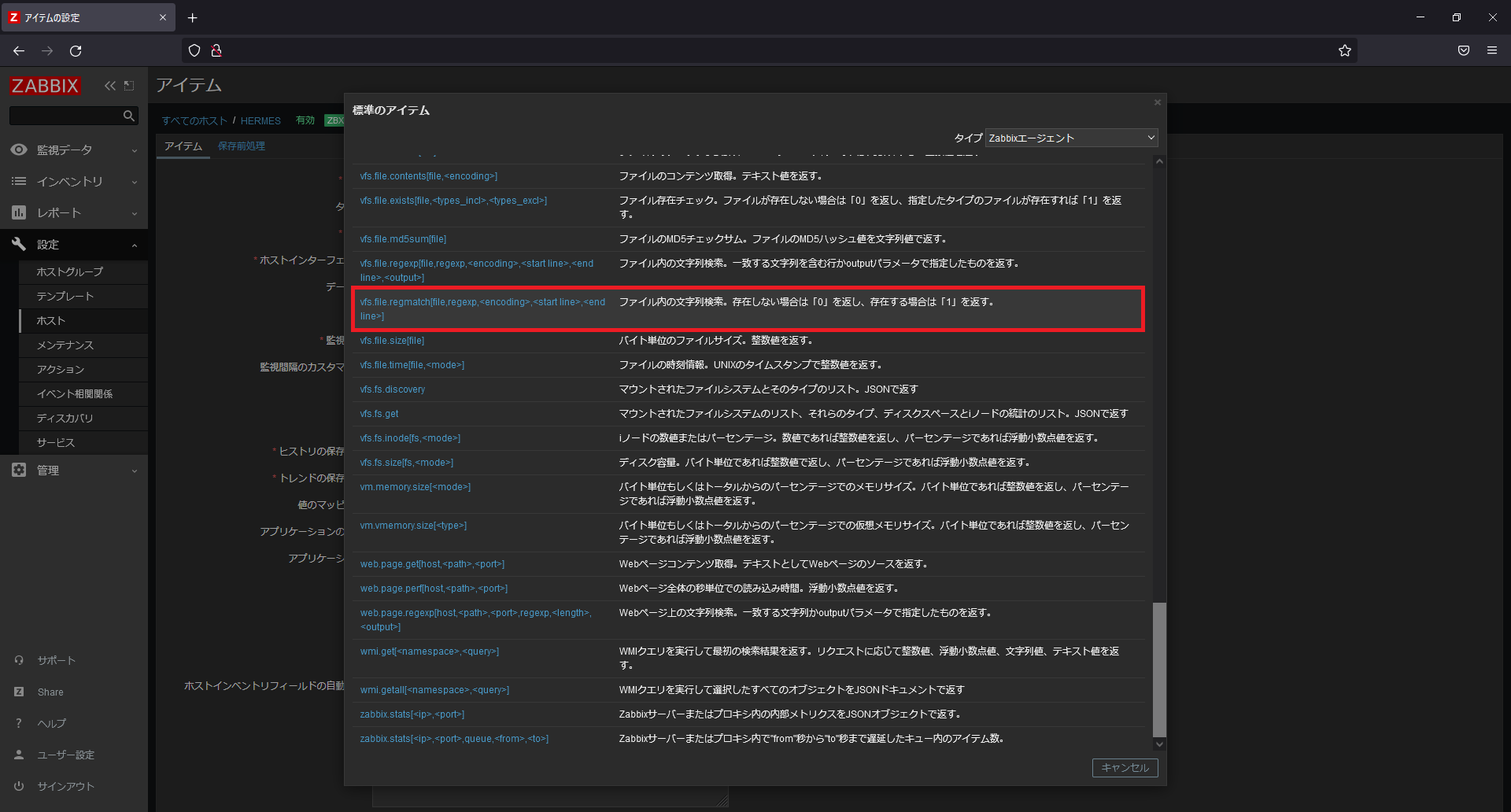Viewport: 1511px width, 812px height.
Task: Click the Share icon in sidebar
Action: click(x=18, y=692)
